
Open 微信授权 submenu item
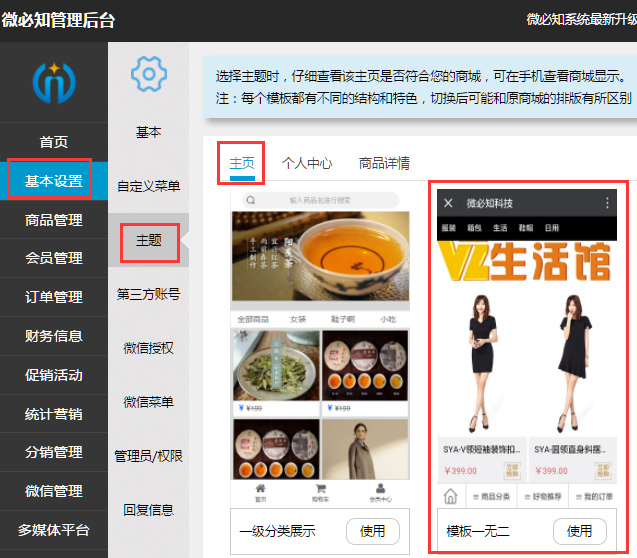click(149, 348)
